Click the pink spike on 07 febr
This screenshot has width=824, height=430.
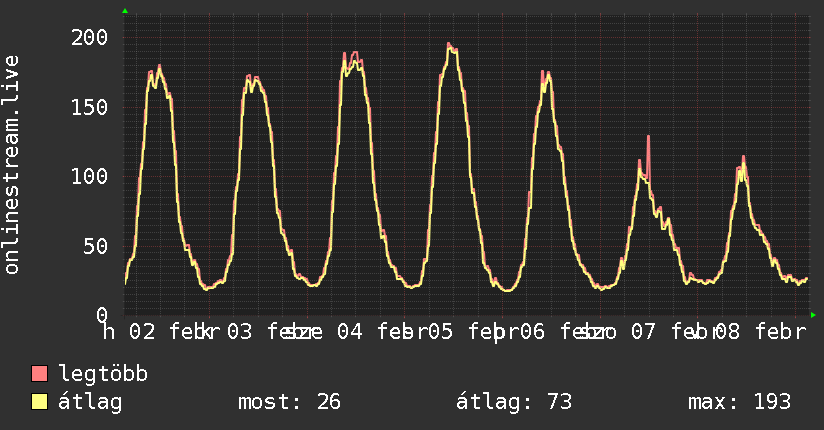[648, 158]
